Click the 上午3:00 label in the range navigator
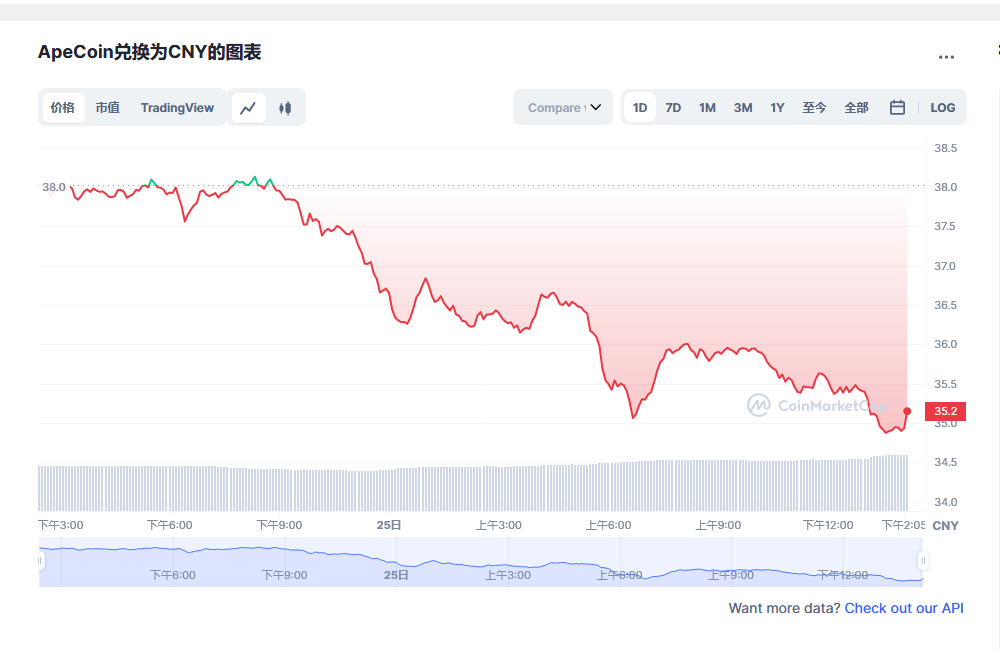This screenshot has width=1000, height=650. tap(508, 575)
